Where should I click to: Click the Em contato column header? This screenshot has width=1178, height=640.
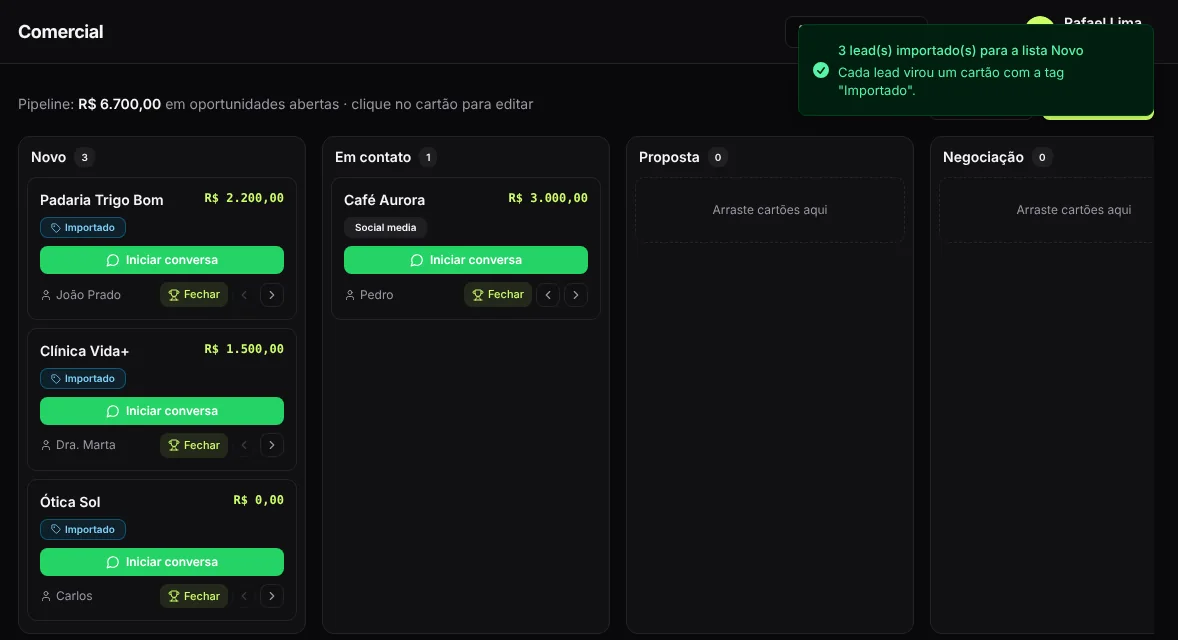point(373,157)
